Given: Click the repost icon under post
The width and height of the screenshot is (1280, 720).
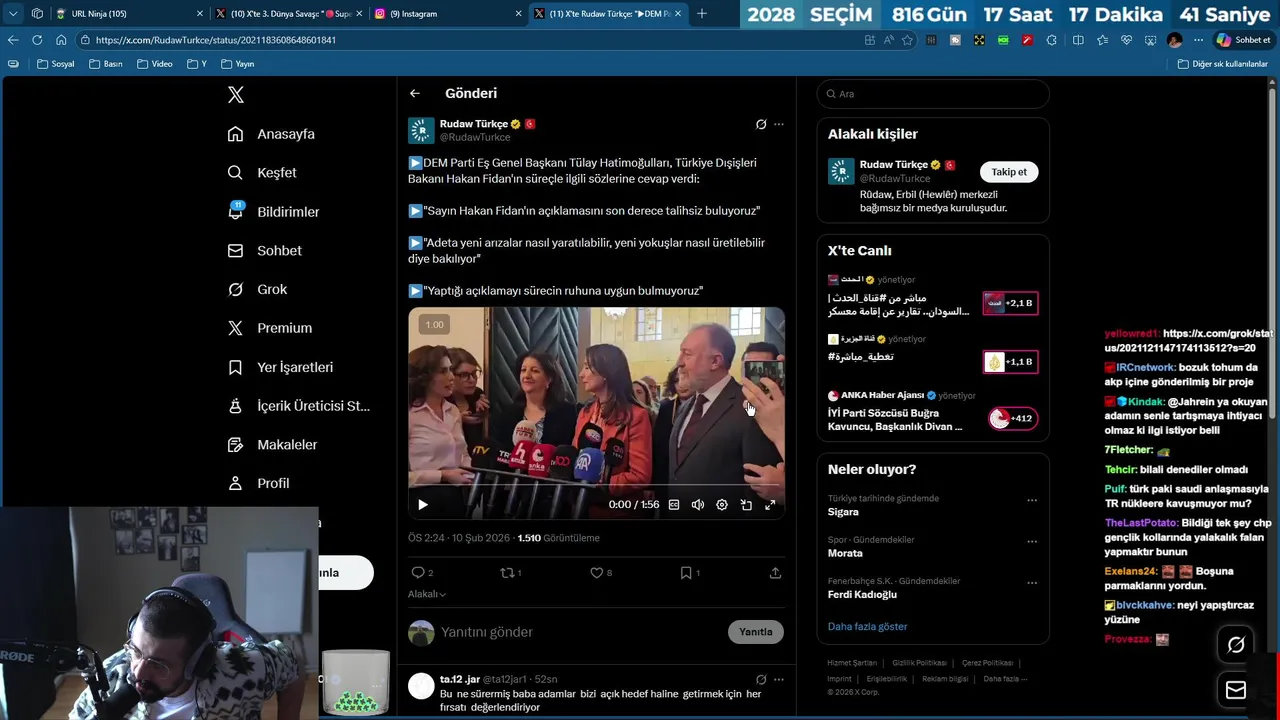Looking at the screenshot, I should pyautogui.click(x=507, y=573).
